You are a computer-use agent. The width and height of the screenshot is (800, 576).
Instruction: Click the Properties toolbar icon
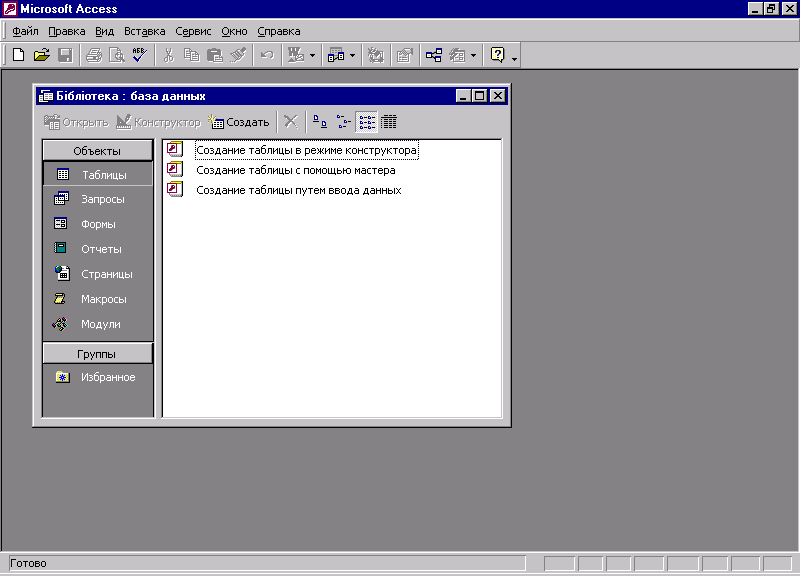pos(405,55)
